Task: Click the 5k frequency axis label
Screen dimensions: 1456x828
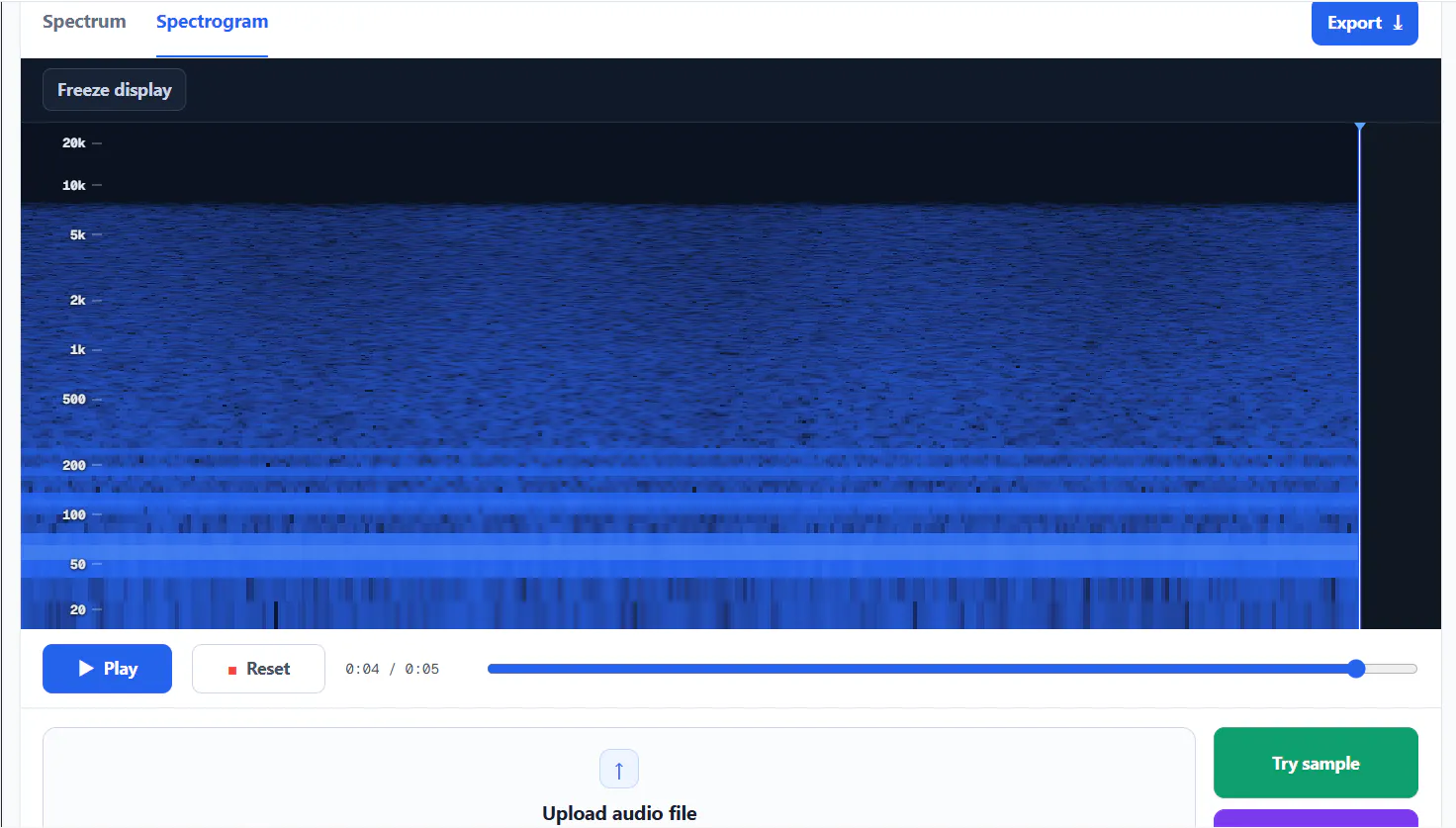Action: click(x=78, y=235)
